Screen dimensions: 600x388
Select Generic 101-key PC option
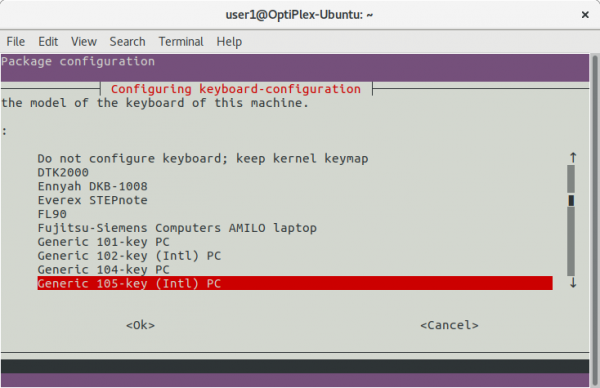295,242
